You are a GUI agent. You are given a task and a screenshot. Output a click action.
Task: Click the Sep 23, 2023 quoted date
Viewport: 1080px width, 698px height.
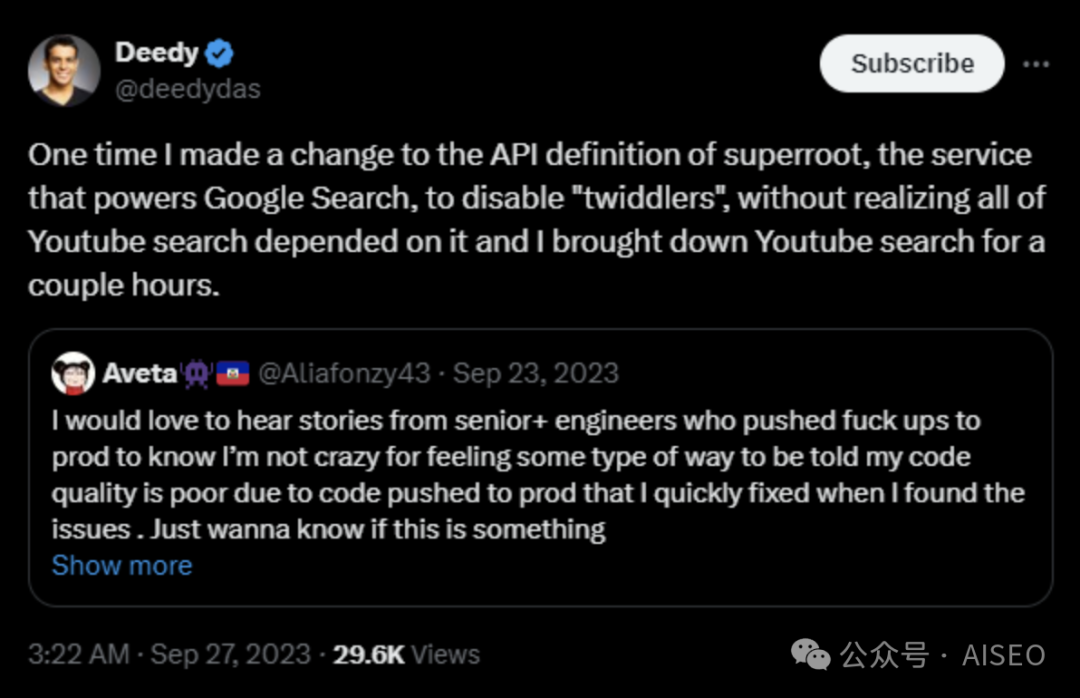click(x=536, y=374)
